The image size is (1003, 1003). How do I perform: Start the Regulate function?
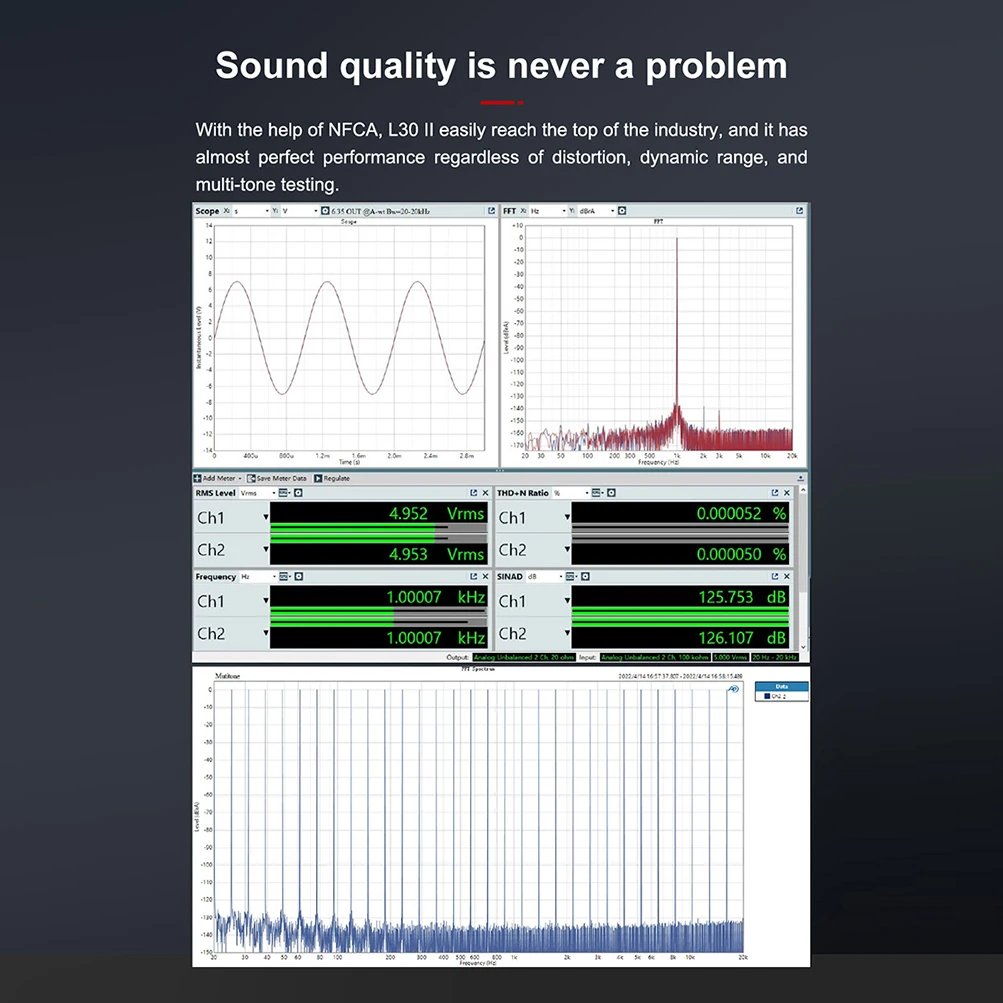[x=332, y=478]
